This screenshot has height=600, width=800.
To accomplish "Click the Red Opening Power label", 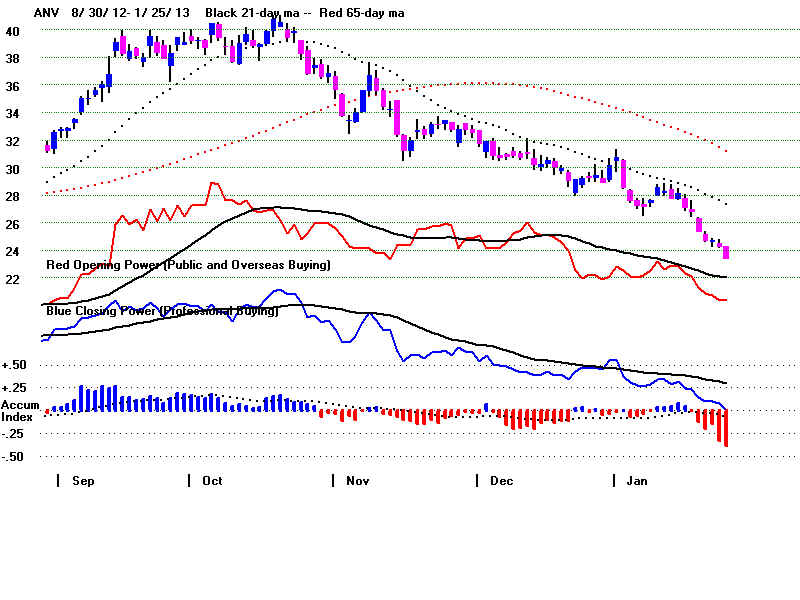I will [x=188, y=265].
